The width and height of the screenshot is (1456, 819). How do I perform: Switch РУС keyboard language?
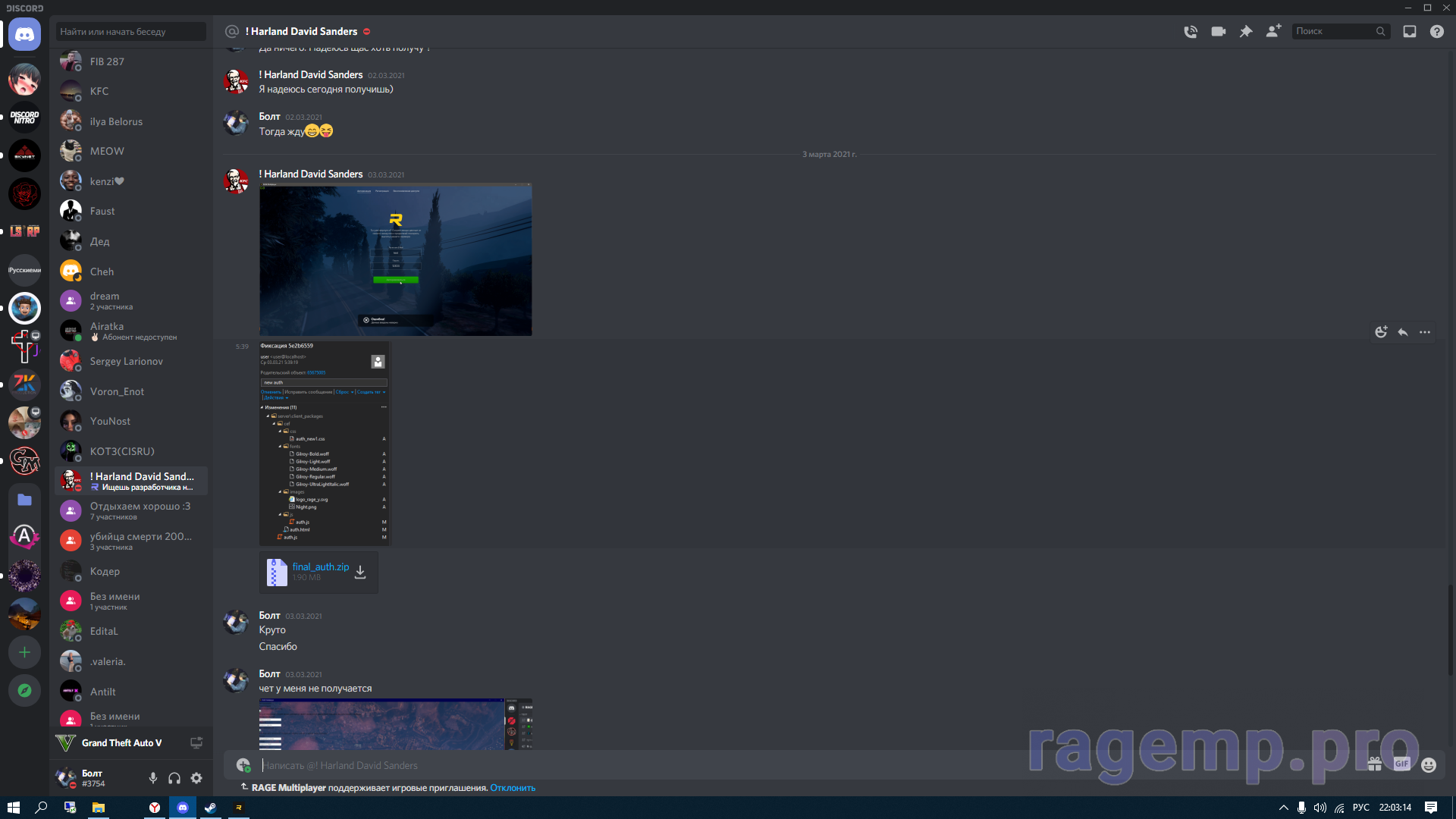[x=1361, y=808]
